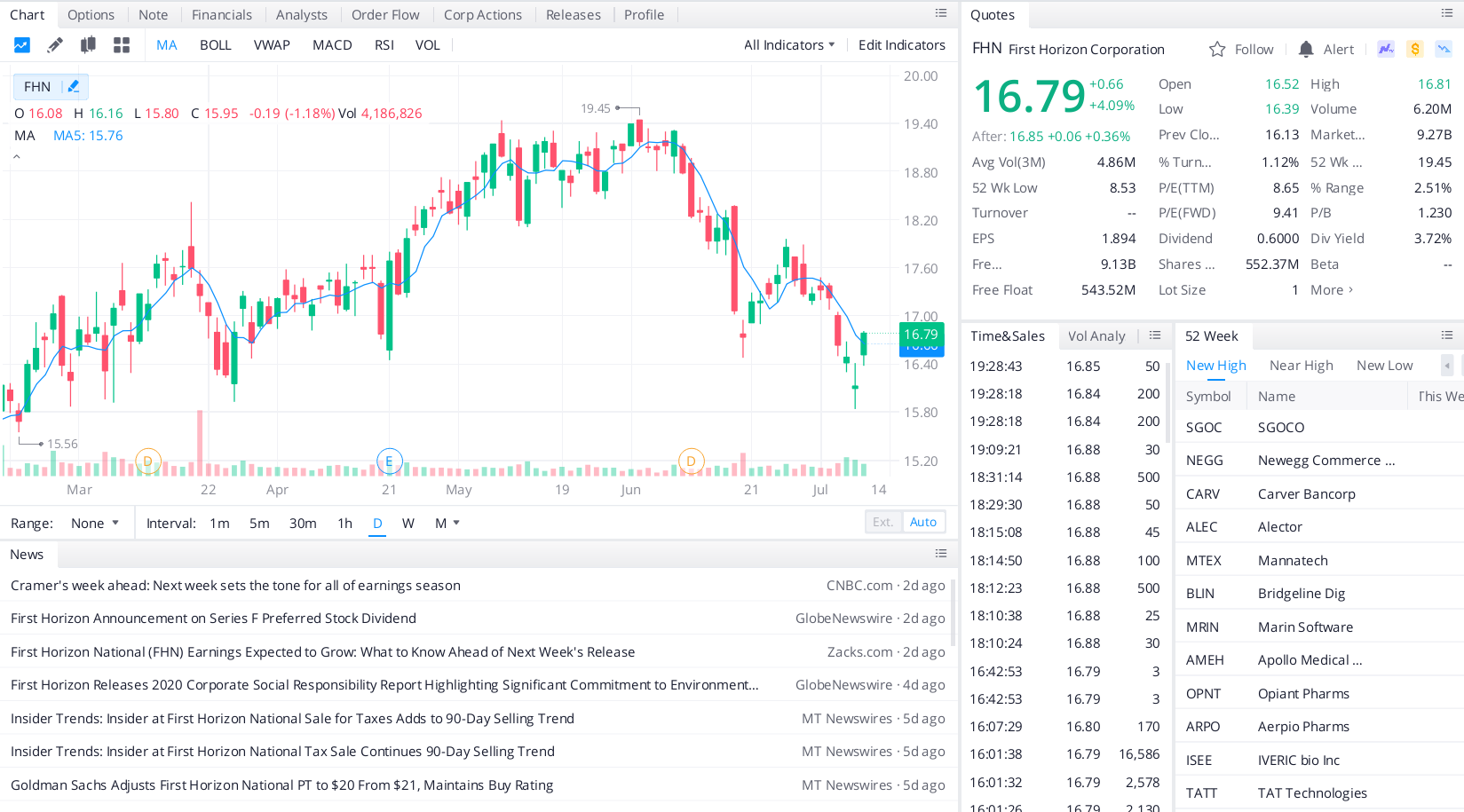
Task: Collapse the MA legend chevron
Action: point(16,157)
